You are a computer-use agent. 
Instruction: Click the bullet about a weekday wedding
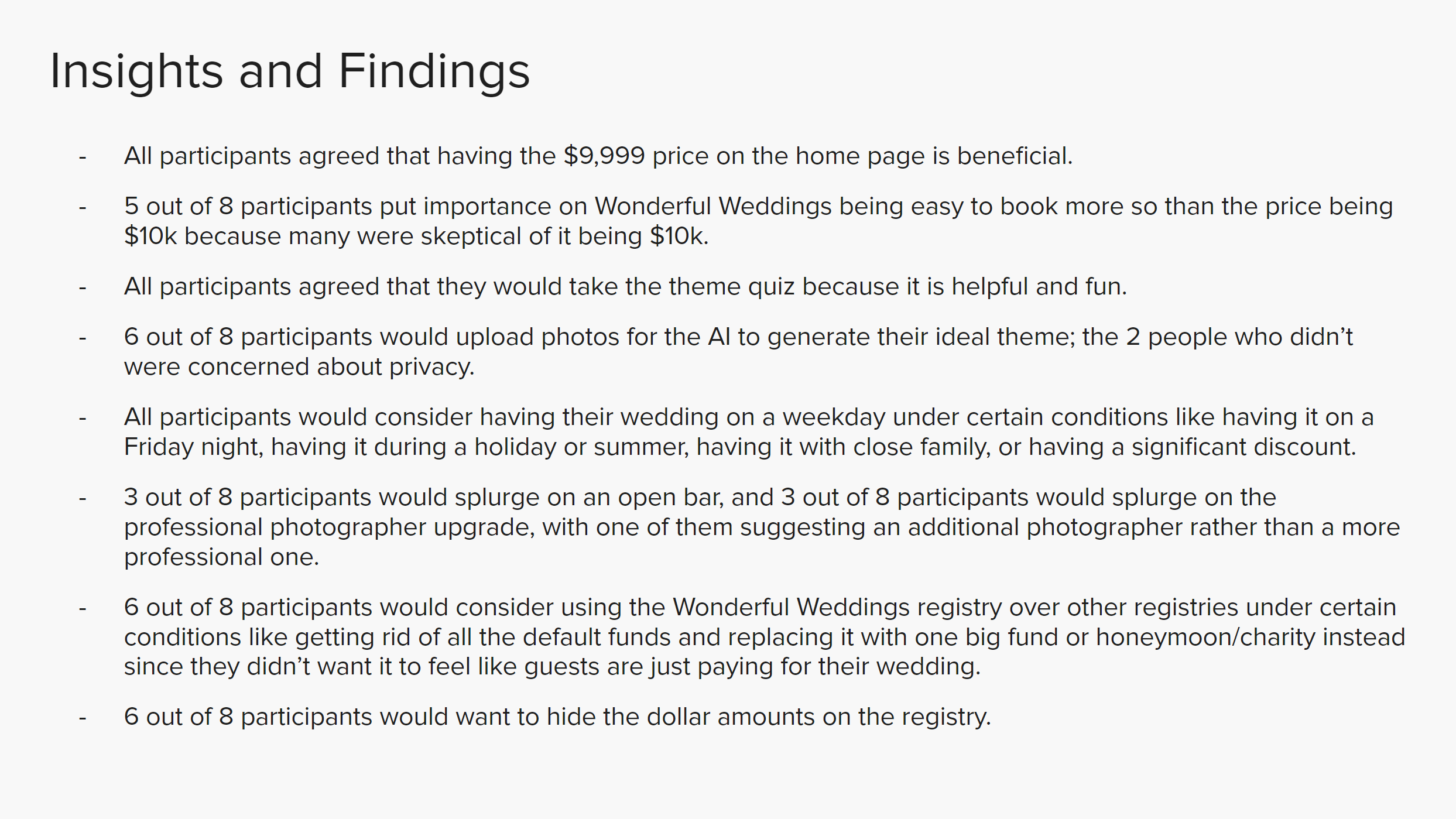749,432
